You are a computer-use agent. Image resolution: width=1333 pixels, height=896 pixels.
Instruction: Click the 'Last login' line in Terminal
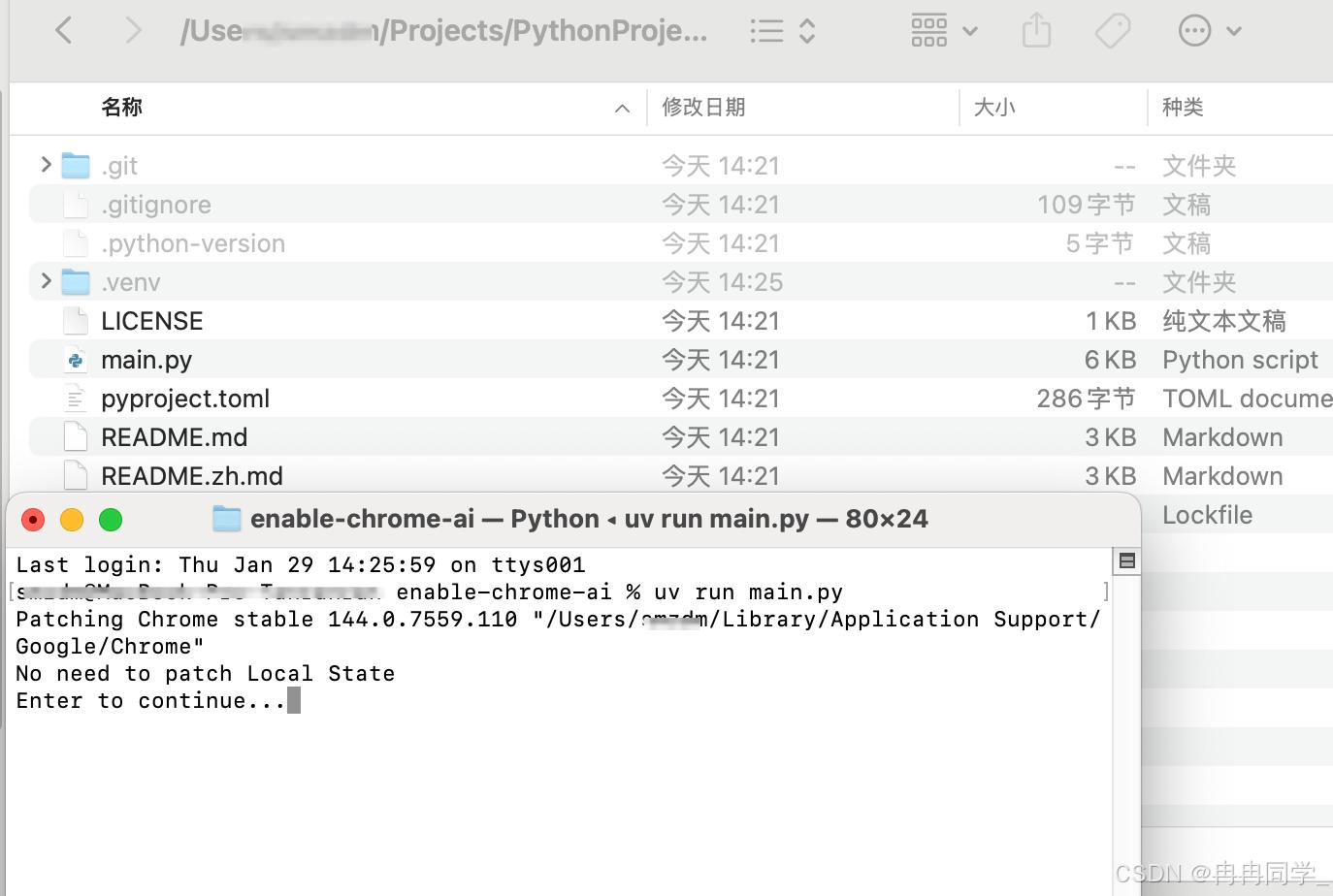click(x=301, y=564)
